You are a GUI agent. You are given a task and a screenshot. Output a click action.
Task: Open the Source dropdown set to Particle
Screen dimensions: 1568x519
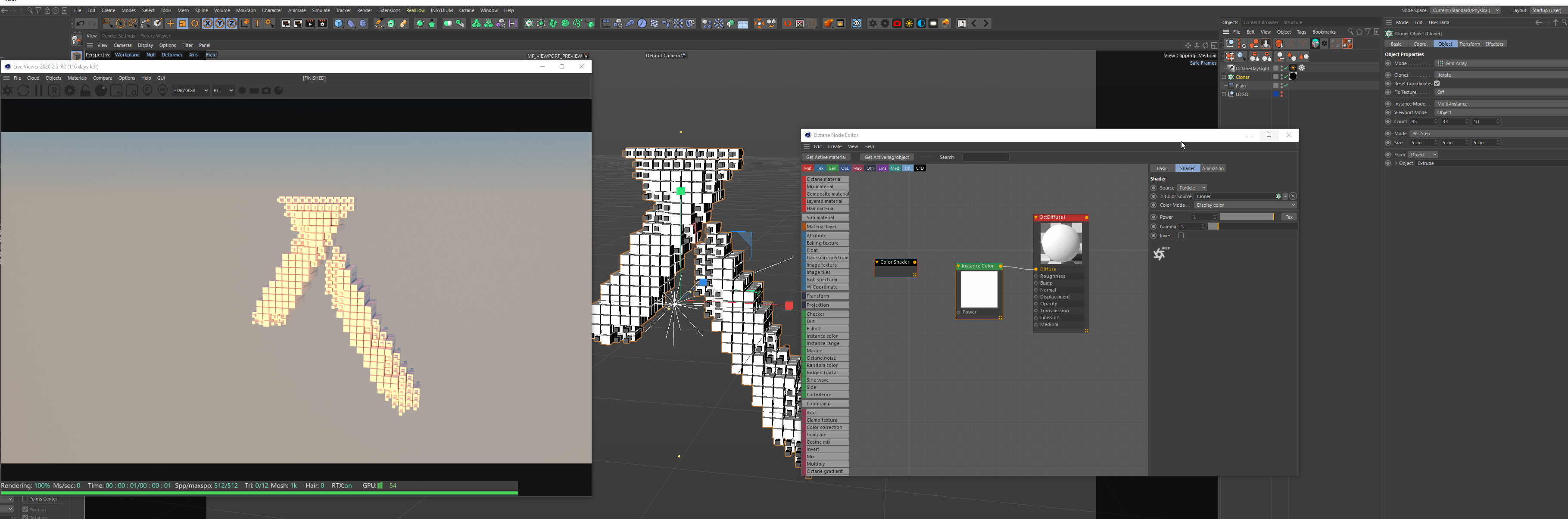coord(1191,188)
